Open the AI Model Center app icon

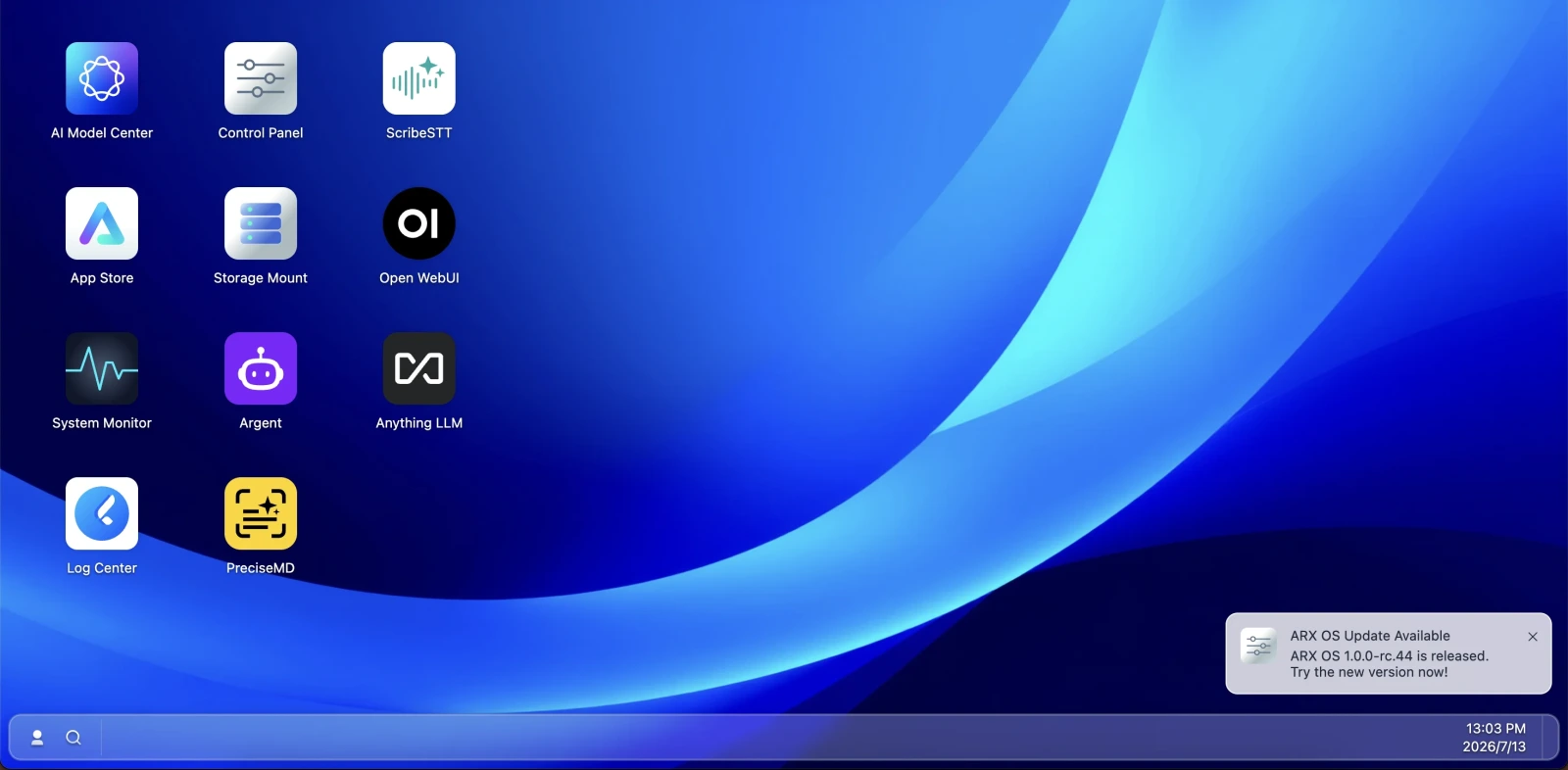tap(102, 78)
